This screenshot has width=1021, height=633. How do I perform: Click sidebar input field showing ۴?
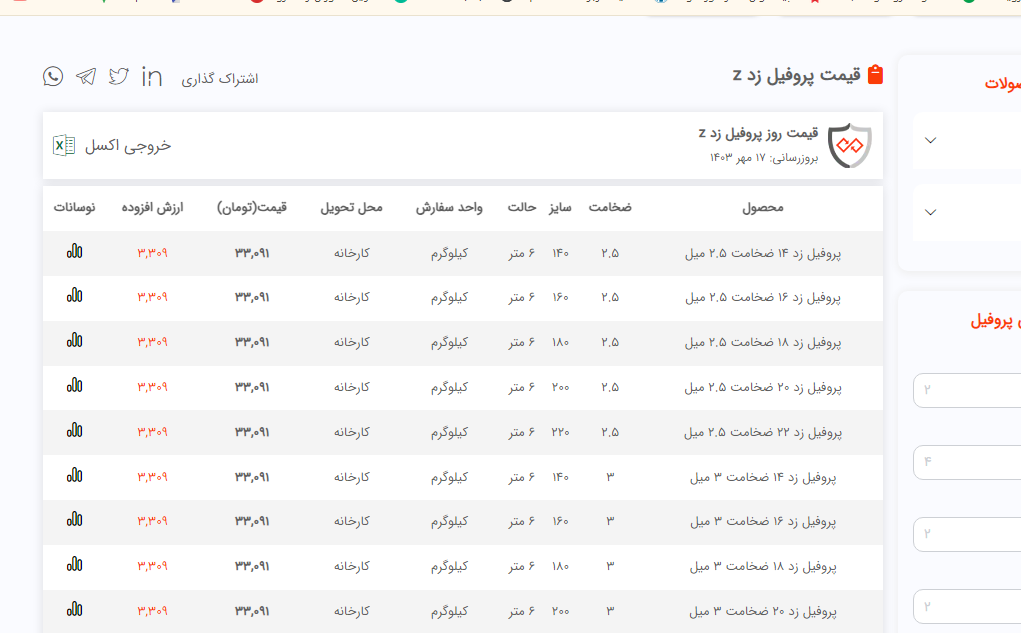coord(966,462)
